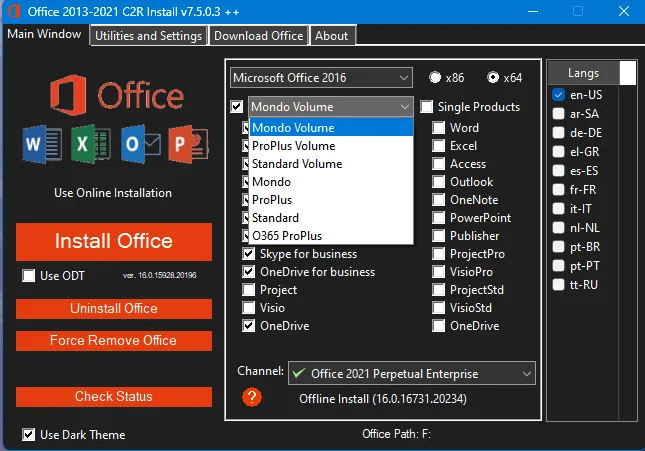Choose Mondo from the dropdown list
The image size is (645, 451).
tap(331, 182)
